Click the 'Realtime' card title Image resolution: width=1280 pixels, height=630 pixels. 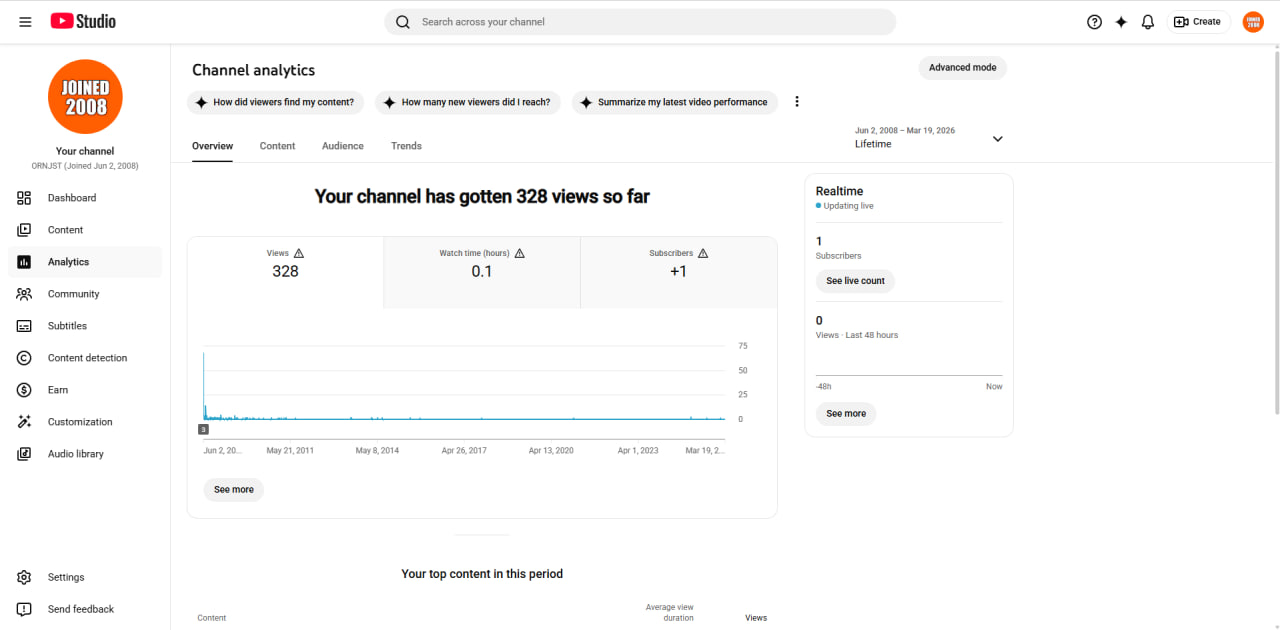839,191
